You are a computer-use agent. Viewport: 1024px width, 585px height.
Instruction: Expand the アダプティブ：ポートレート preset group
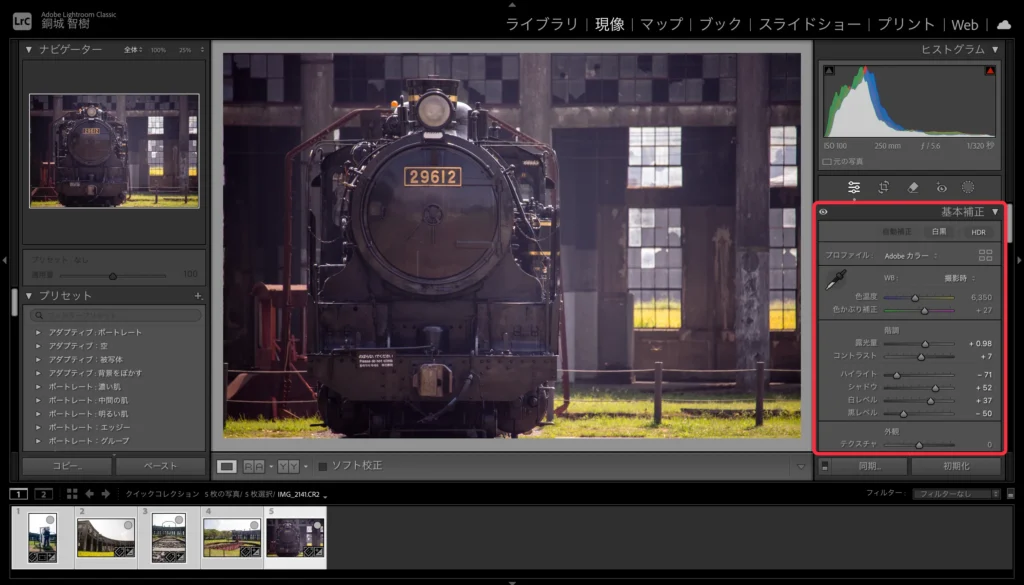click(x=38, y=332)
